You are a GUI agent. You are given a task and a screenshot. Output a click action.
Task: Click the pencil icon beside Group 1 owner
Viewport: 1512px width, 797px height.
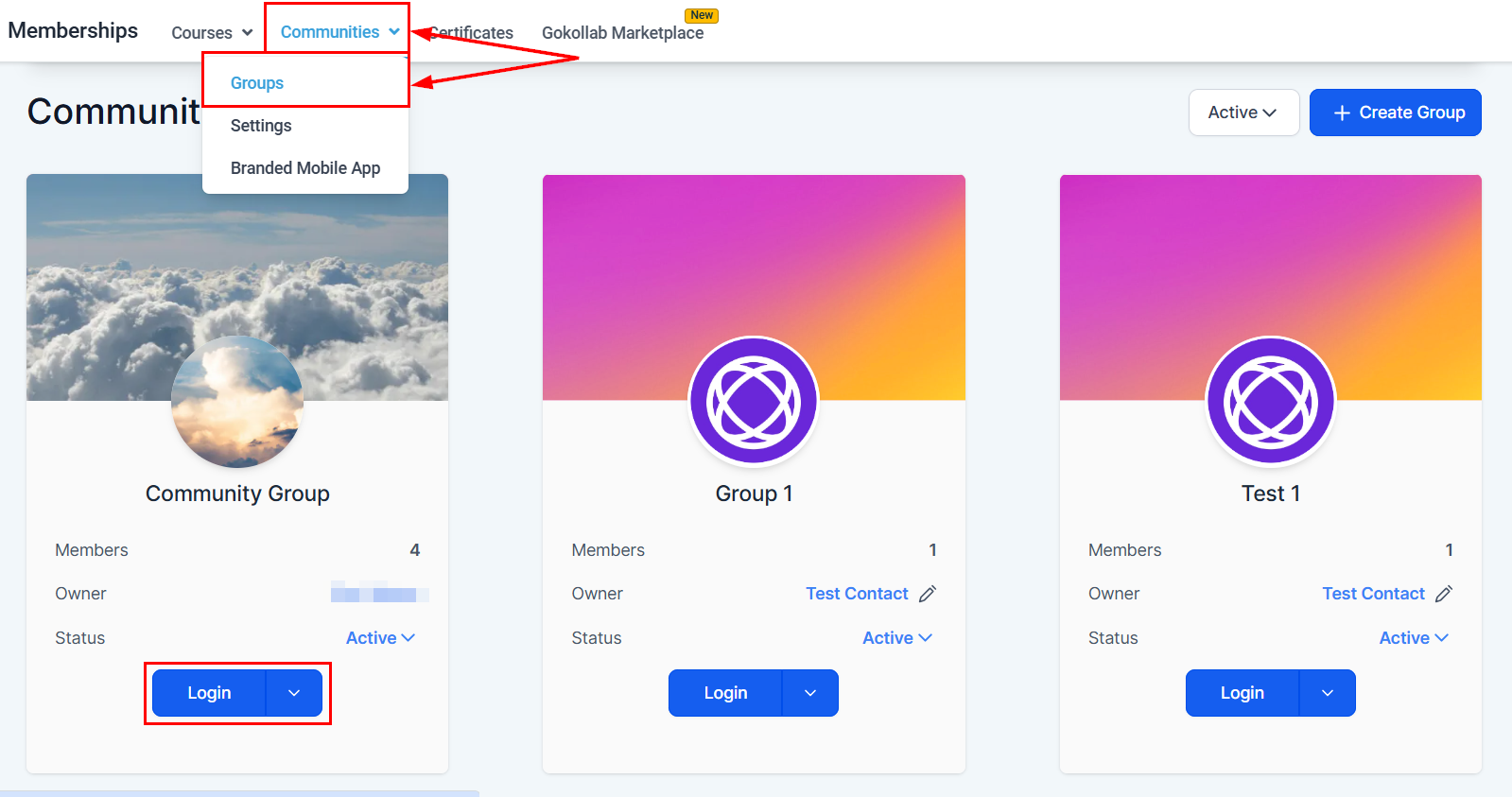[928, 594]
